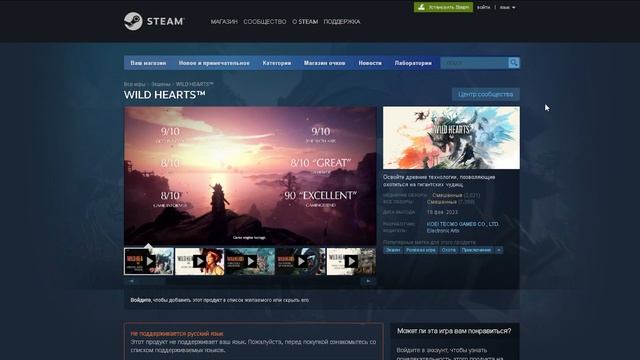The image size is (640, 360).
Task: Click Войдите link in wishlist notice
Action: point(140,300)
